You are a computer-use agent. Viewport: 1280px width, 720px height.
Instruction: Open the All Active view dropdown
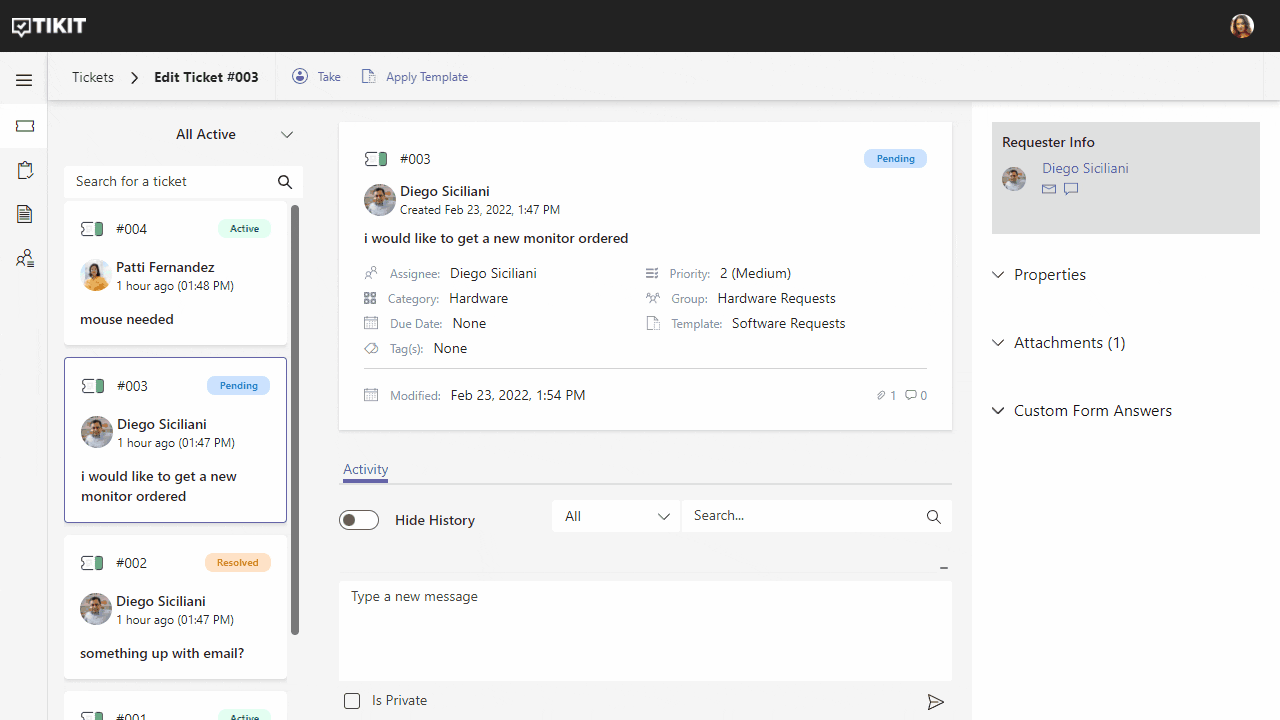pos(234,135)
